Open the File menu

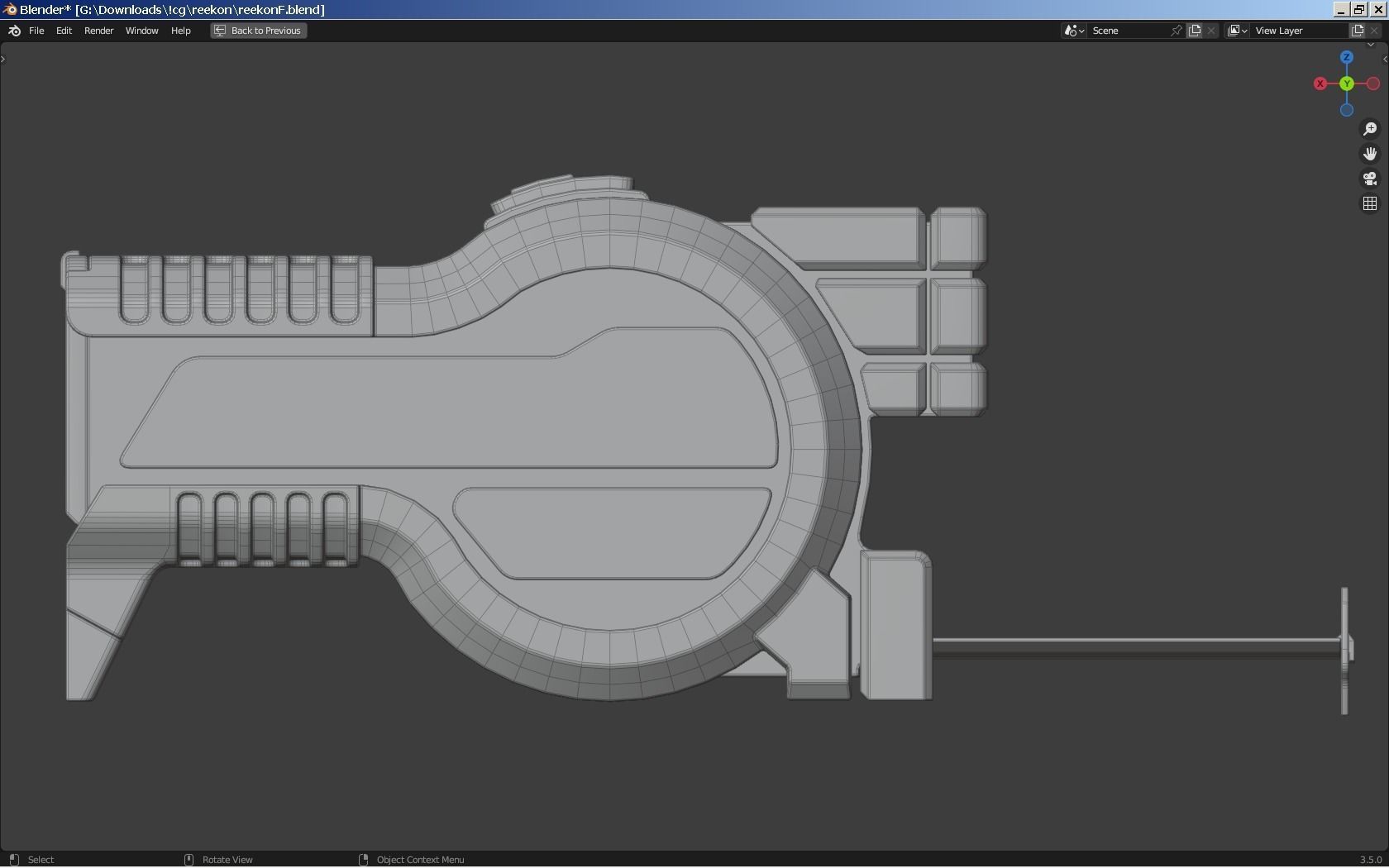[36, 31]
